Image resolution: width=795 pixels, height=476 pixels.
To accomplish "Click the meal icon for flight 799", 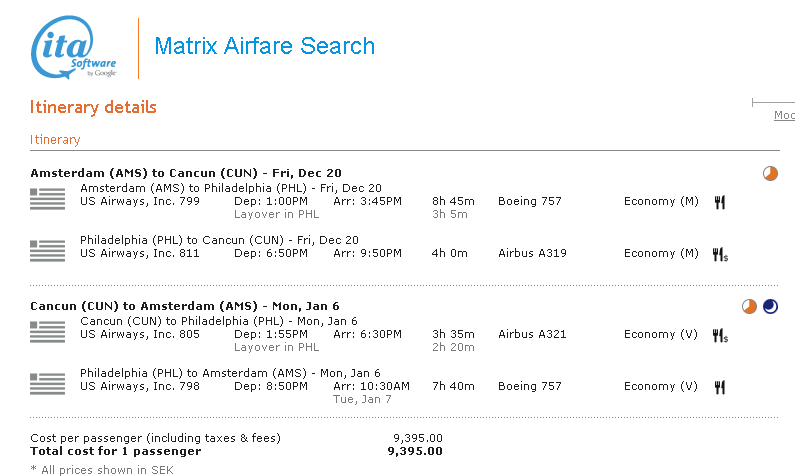I will point(719,202).
